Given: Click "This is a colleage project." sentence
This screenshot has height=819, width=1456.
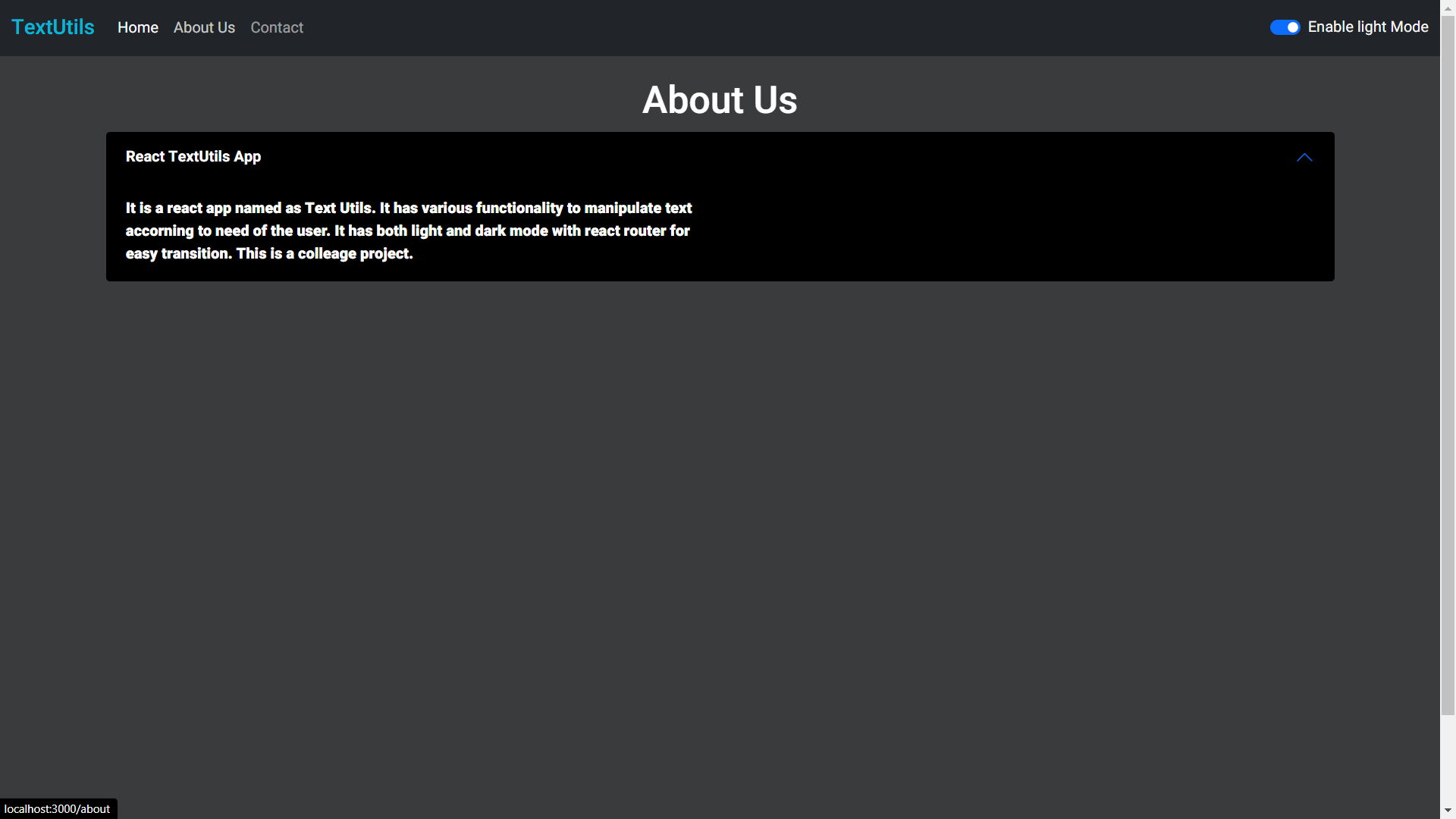Looking at the screenshot, I should click(325, 254).
